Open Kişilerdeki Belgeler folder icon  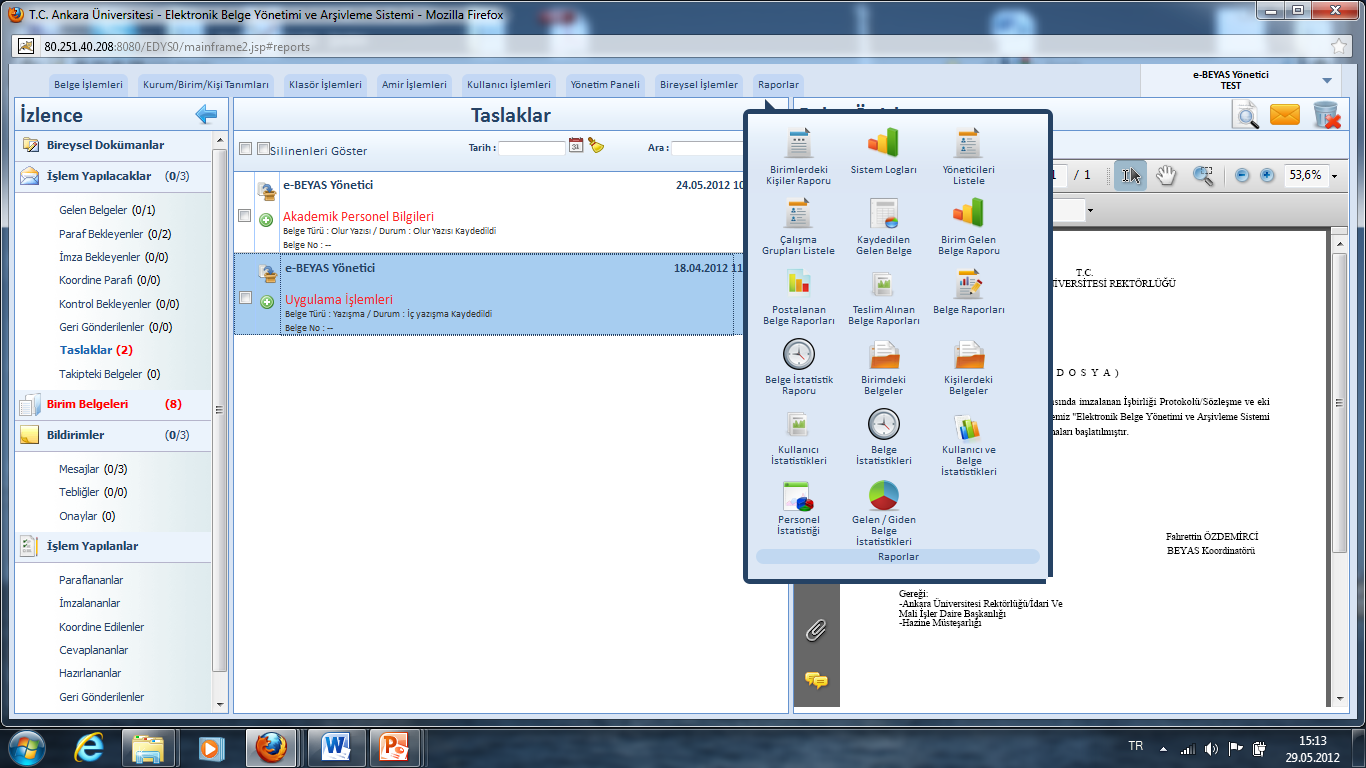pyautogui.click(x=968, y=354)
